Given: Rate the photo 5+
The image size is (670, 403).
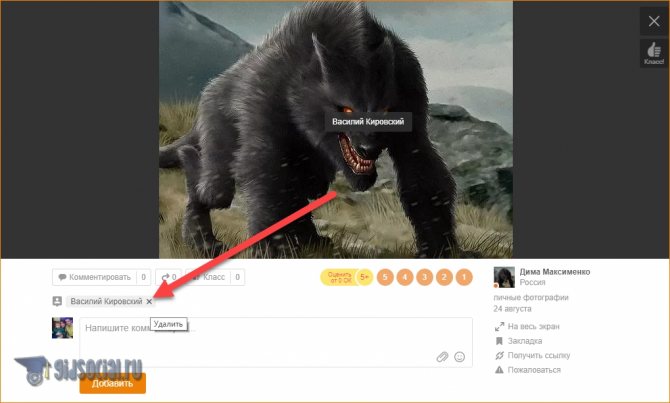Looking at the screenshot, I should point(364,277).
